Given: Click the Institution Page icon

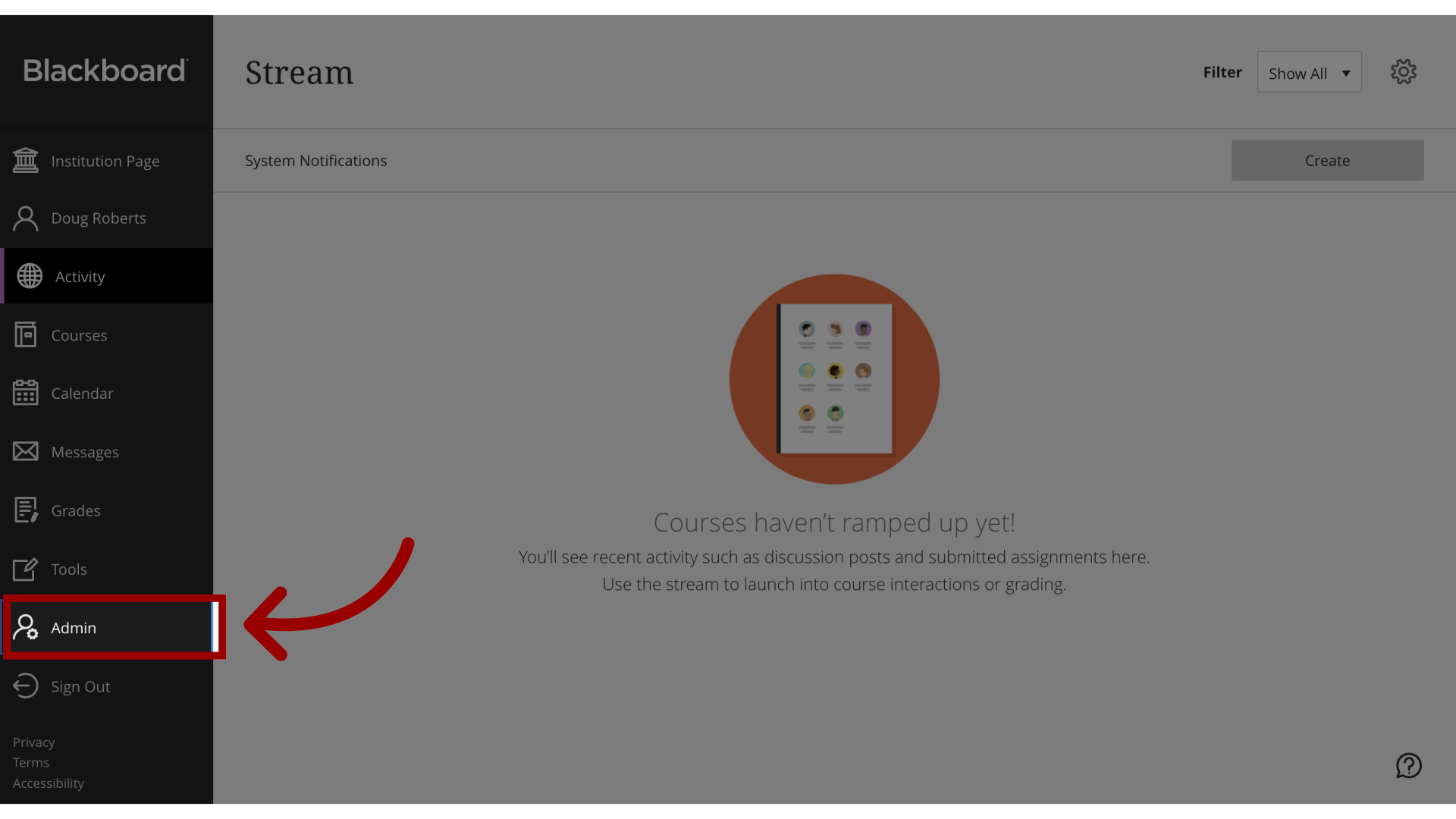Looking at the screenshot, I should (27, 160).
